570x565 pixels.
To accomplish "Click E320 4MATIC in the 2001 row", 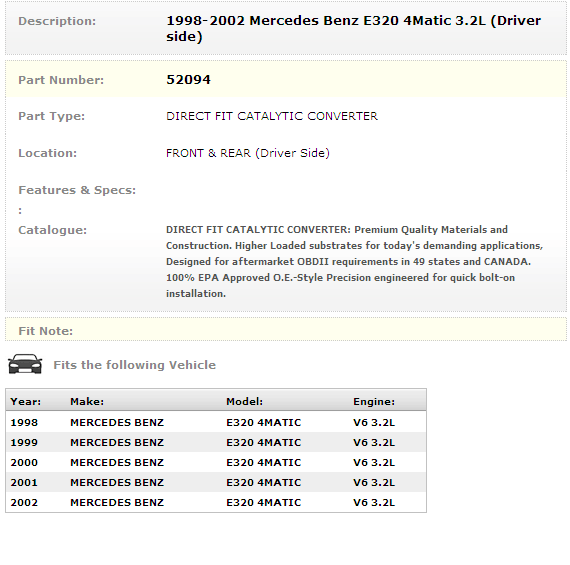I will [264, 482].
